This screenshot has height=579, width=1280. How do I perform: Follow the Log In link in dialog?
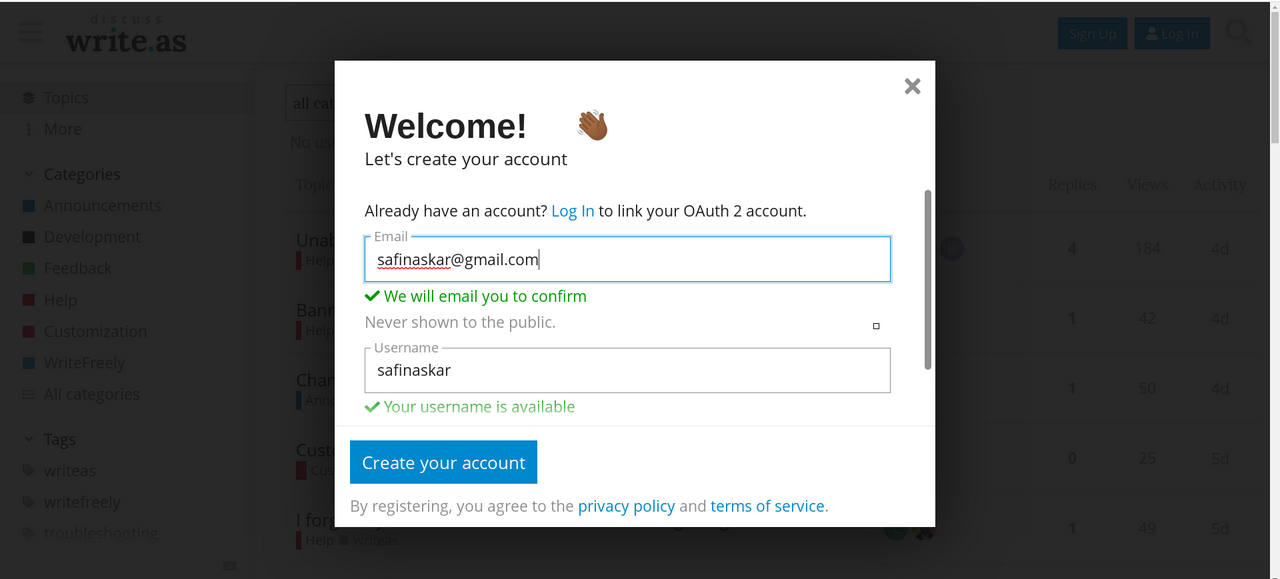[572, 211]
